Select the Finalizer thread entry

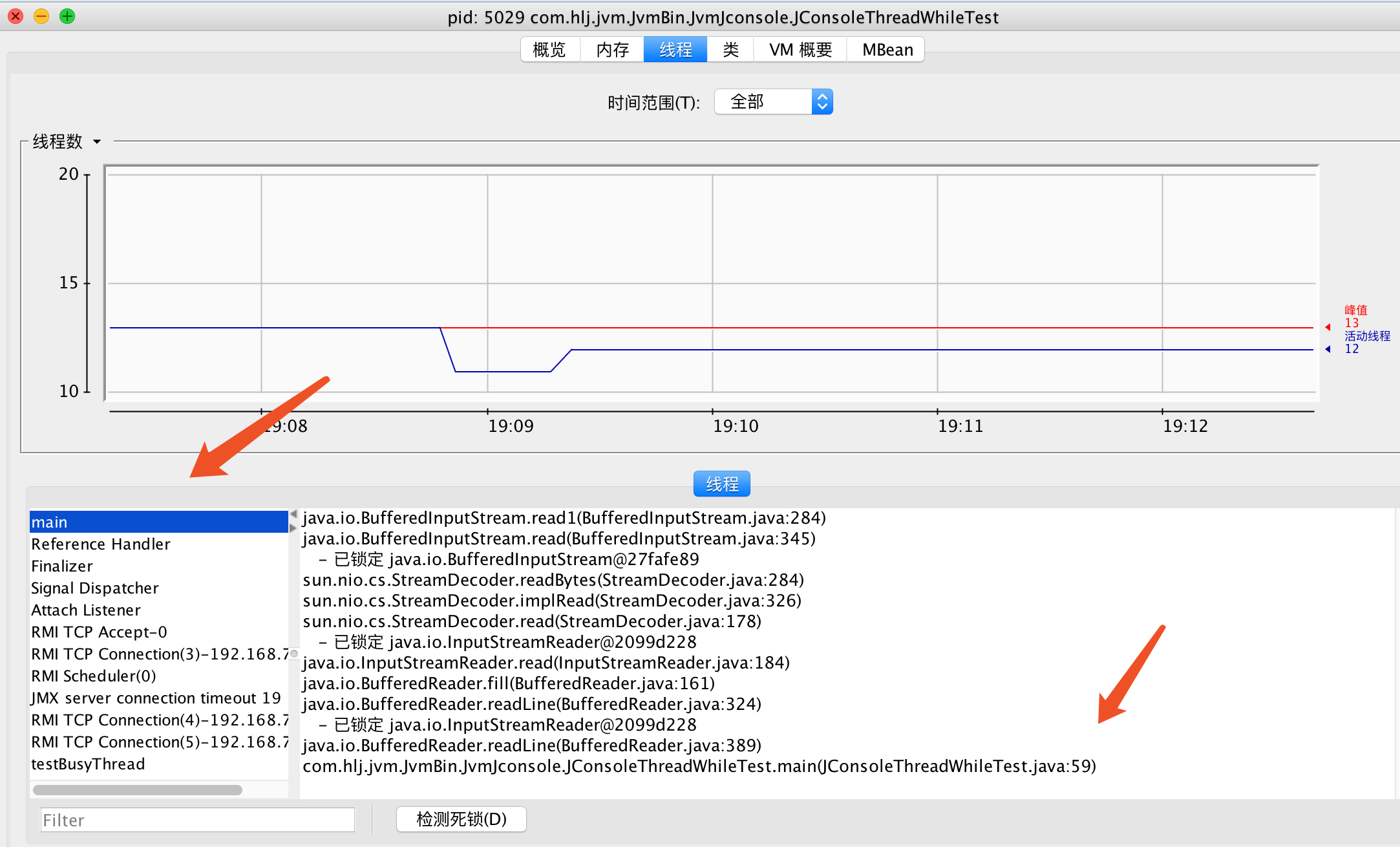62,566
